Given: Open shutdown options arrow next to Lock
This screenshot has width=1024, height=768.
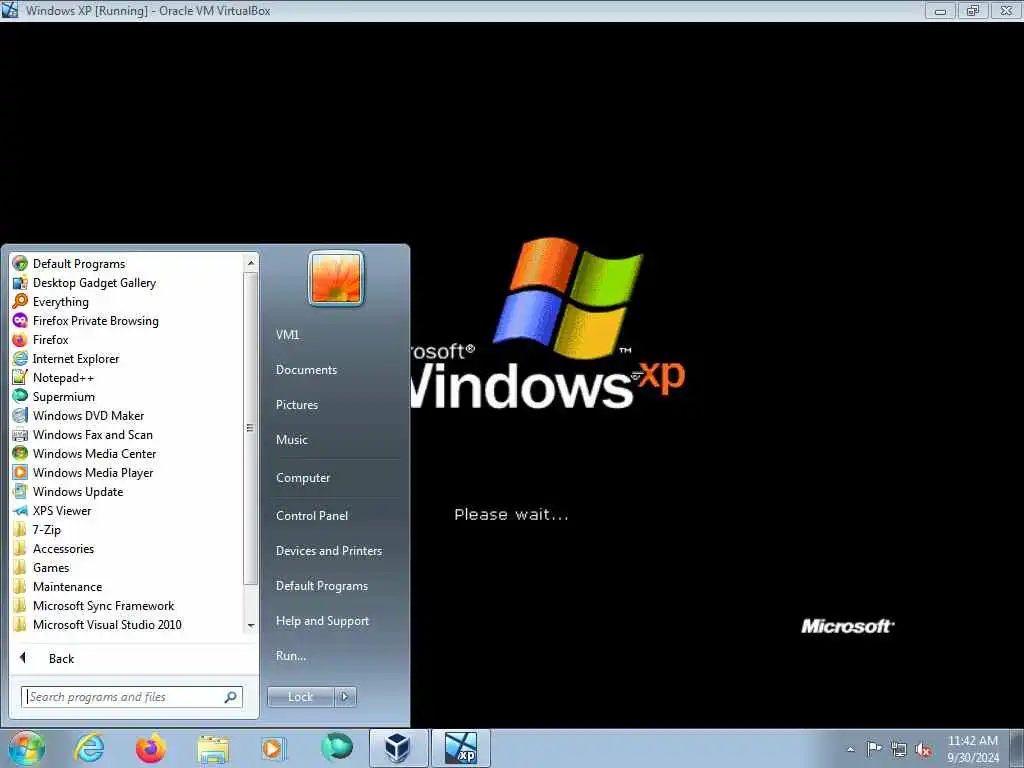Looking at the screenshot, I should coord(345,697).
